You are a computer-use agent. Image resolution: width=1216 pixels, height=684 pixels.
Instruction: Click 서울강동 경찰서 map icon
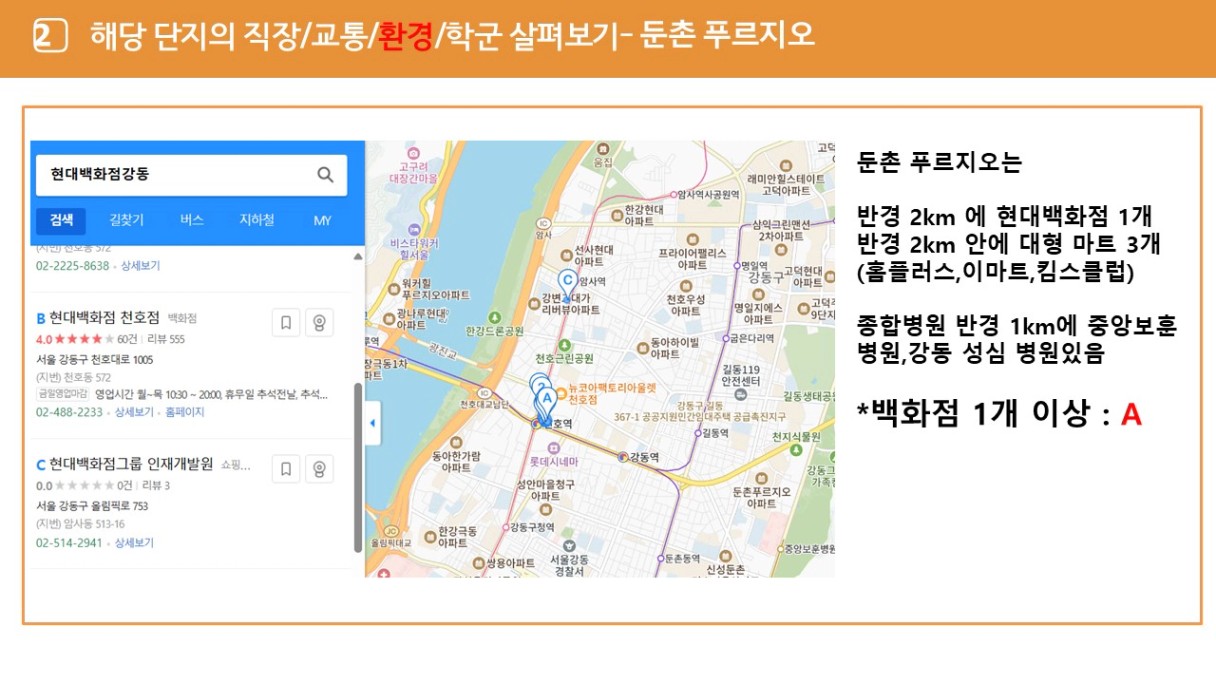point(569,546)
